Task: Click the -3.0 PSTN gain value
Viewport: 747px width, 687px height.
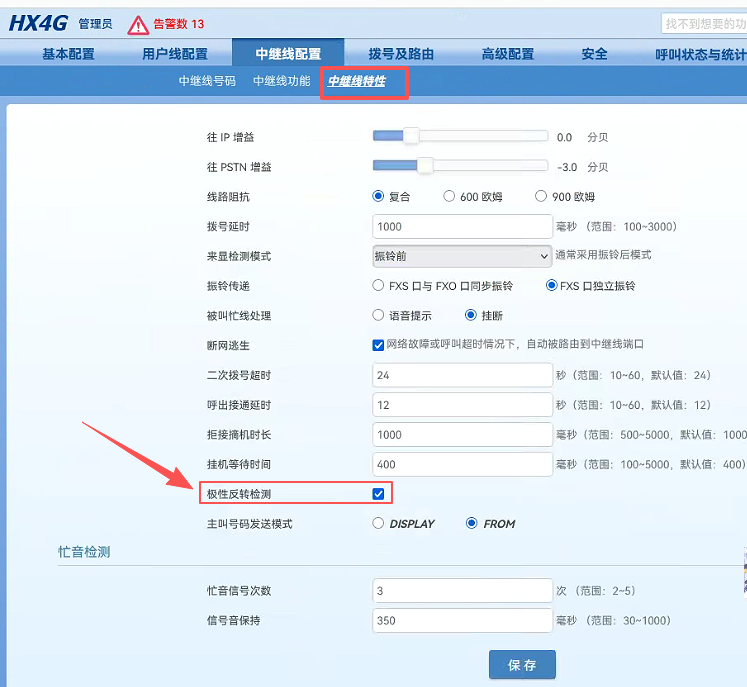Action: [x=567, y=167]
